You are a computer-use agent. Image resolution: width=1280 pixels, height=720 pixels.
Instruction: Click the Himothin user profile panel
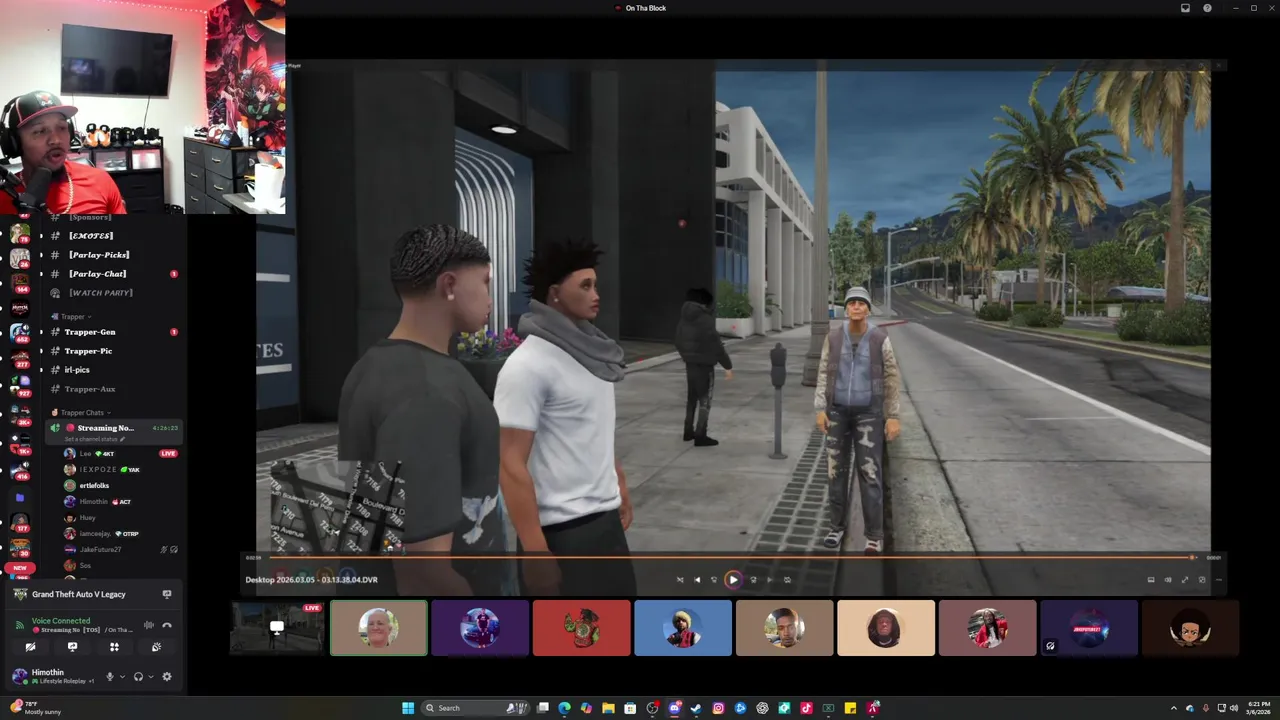pos(55,677)
